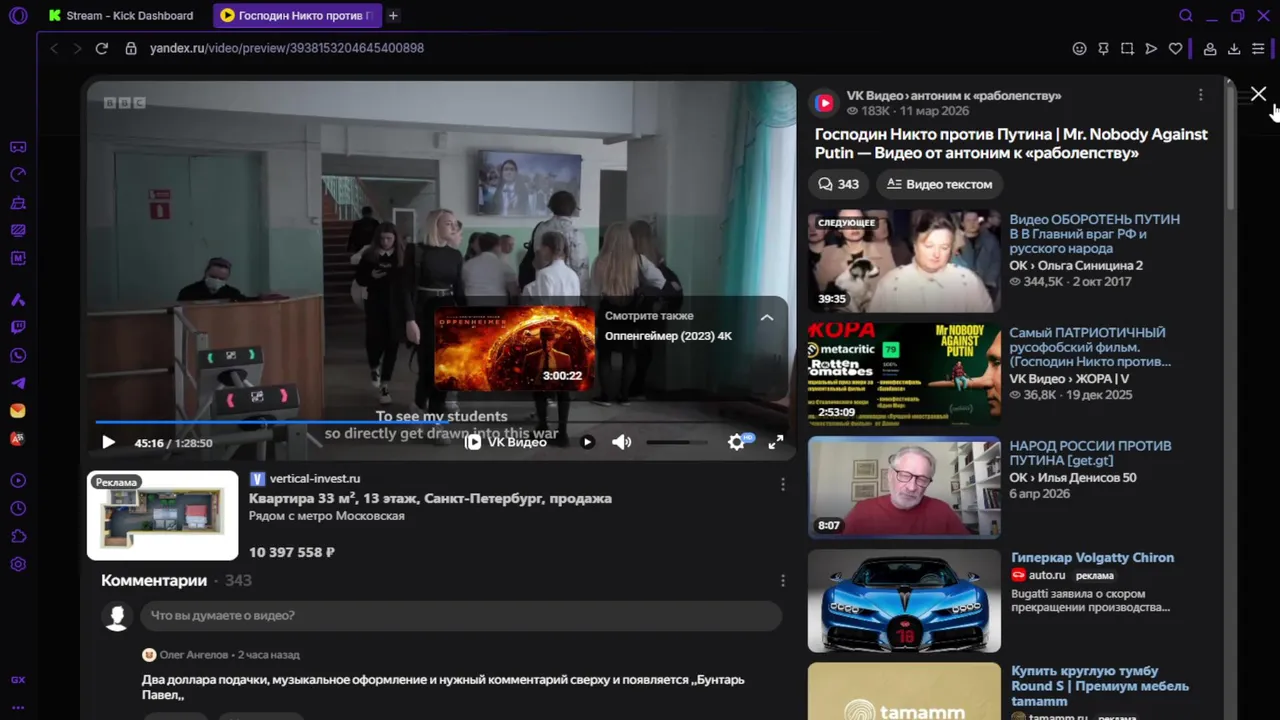1280x720 pixels.
Task: Open the video options three-dots menu
Action: click(x=1200, y=95)
